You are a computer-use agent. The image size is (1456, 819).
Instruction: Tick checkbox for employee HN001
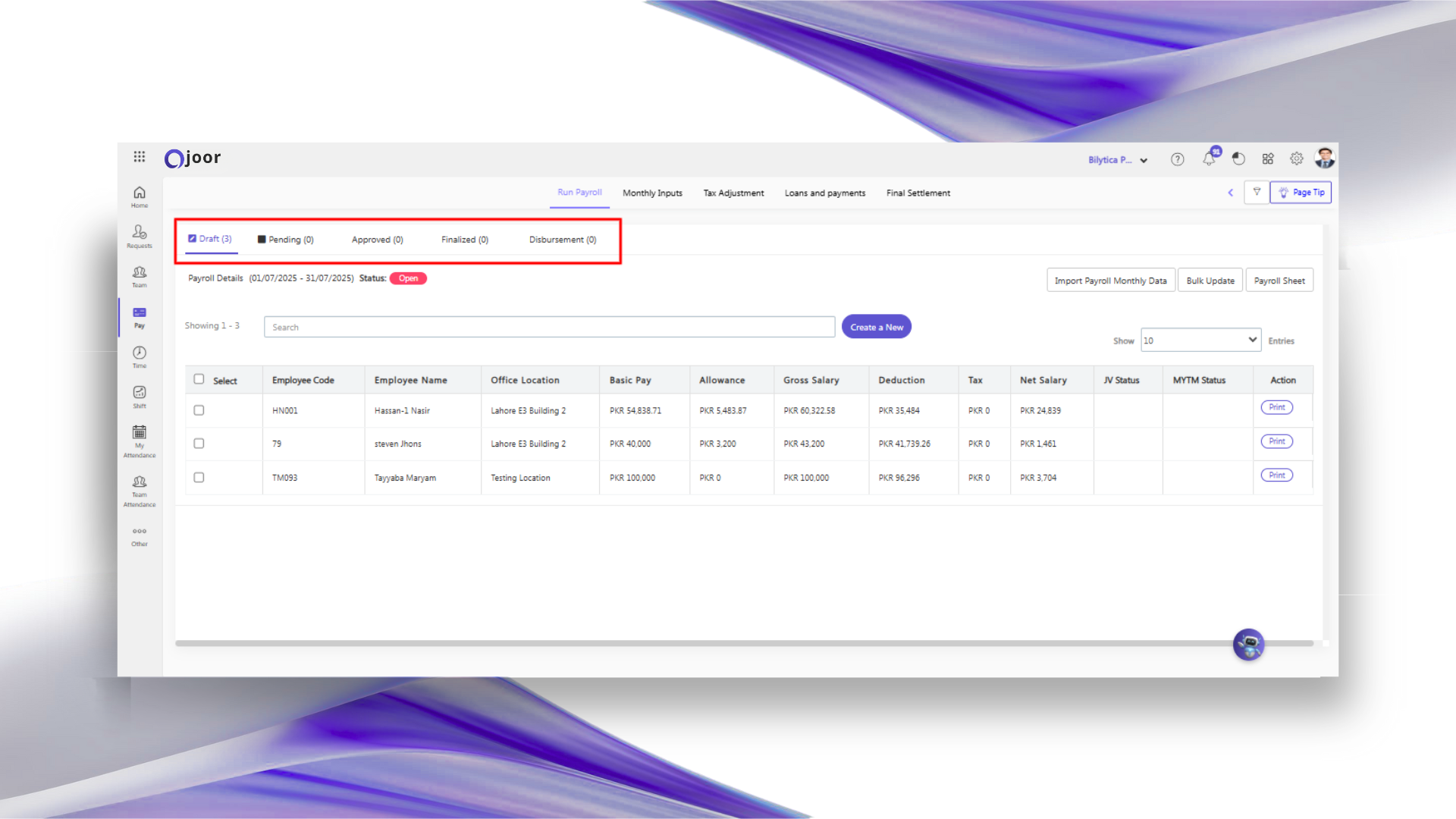[x=199, y=410]
